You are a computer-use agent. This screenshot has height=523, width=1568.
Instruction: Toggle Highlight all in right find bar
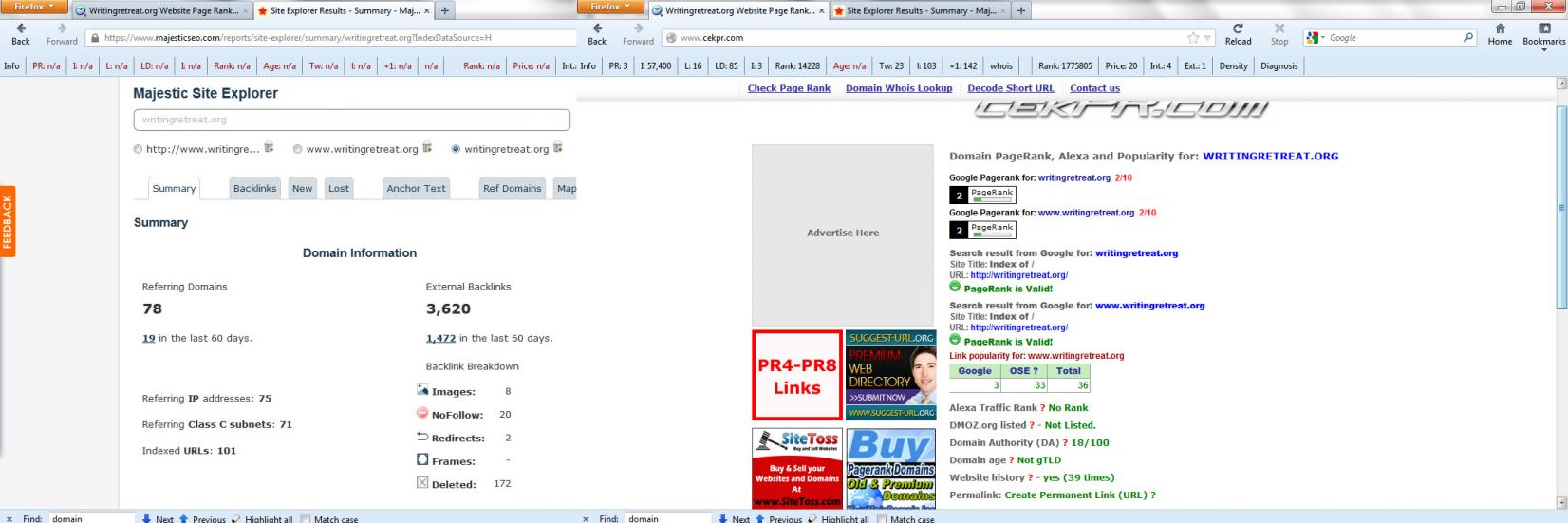(x=838, y=519)
